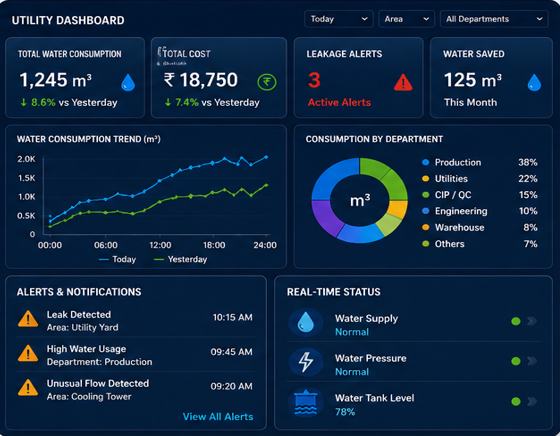Click the 1,245 m³ consumption value
The height and width of the screenshot is (436, 560).
coord(55,80)
